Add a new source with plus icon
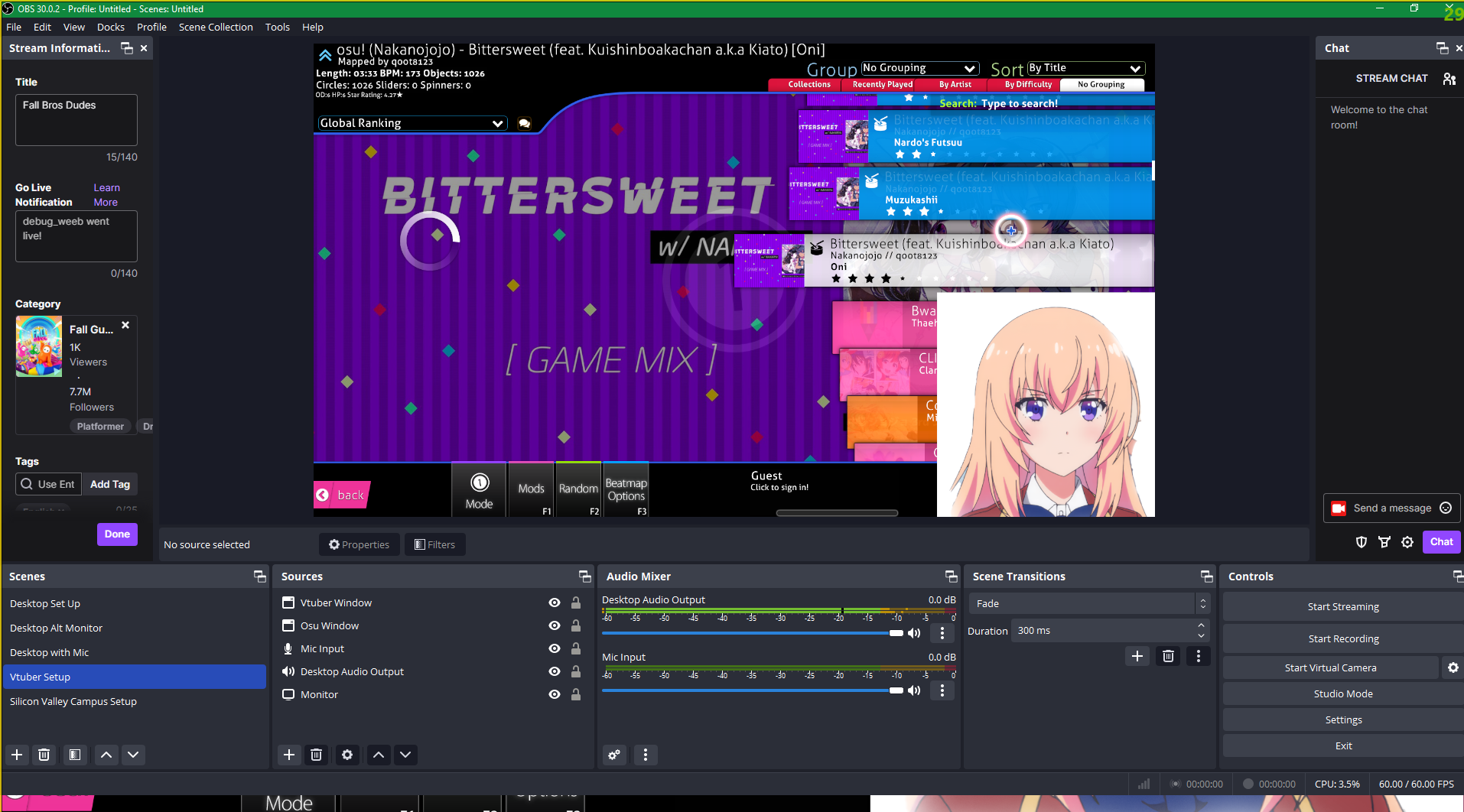This screenshot has width=1464, height=812. [x=289, y=755]
